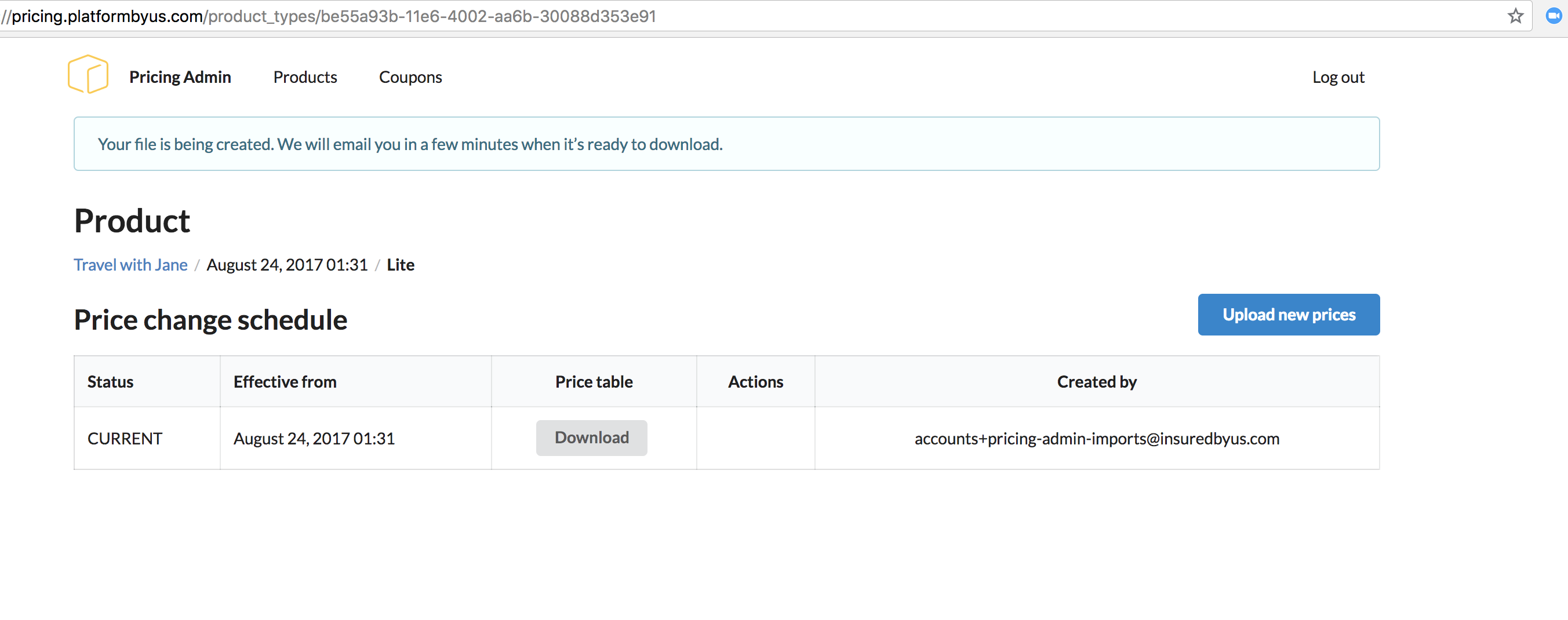Image resolution: width=1568 pixels, height=620 pixels.
Task: Click the Created by column header
Action: coord(1096,381)
